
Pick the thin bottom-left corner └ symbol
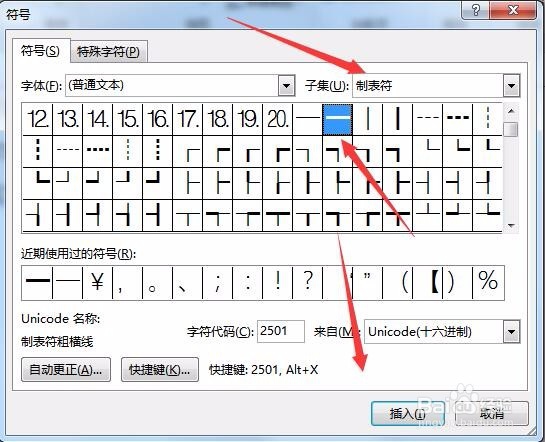pos(428,151)
